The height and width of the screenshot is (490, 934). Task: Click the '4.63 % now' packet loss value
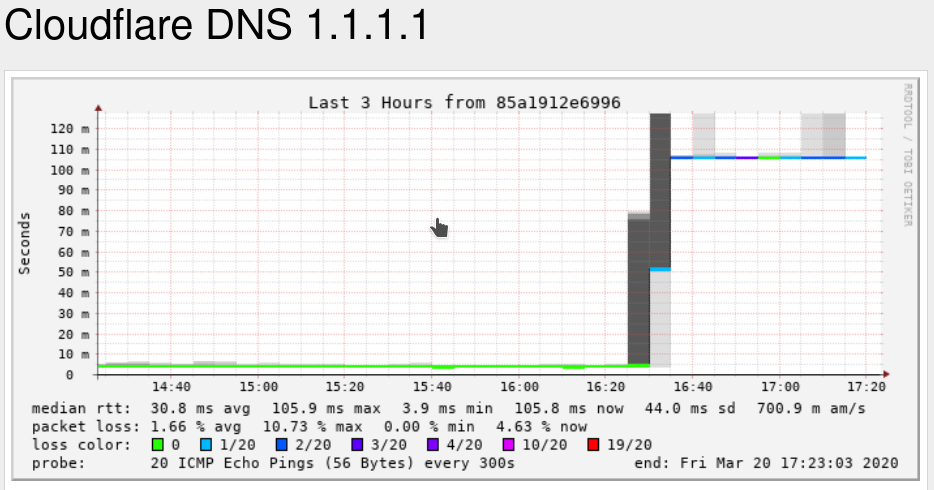point(541,427)
